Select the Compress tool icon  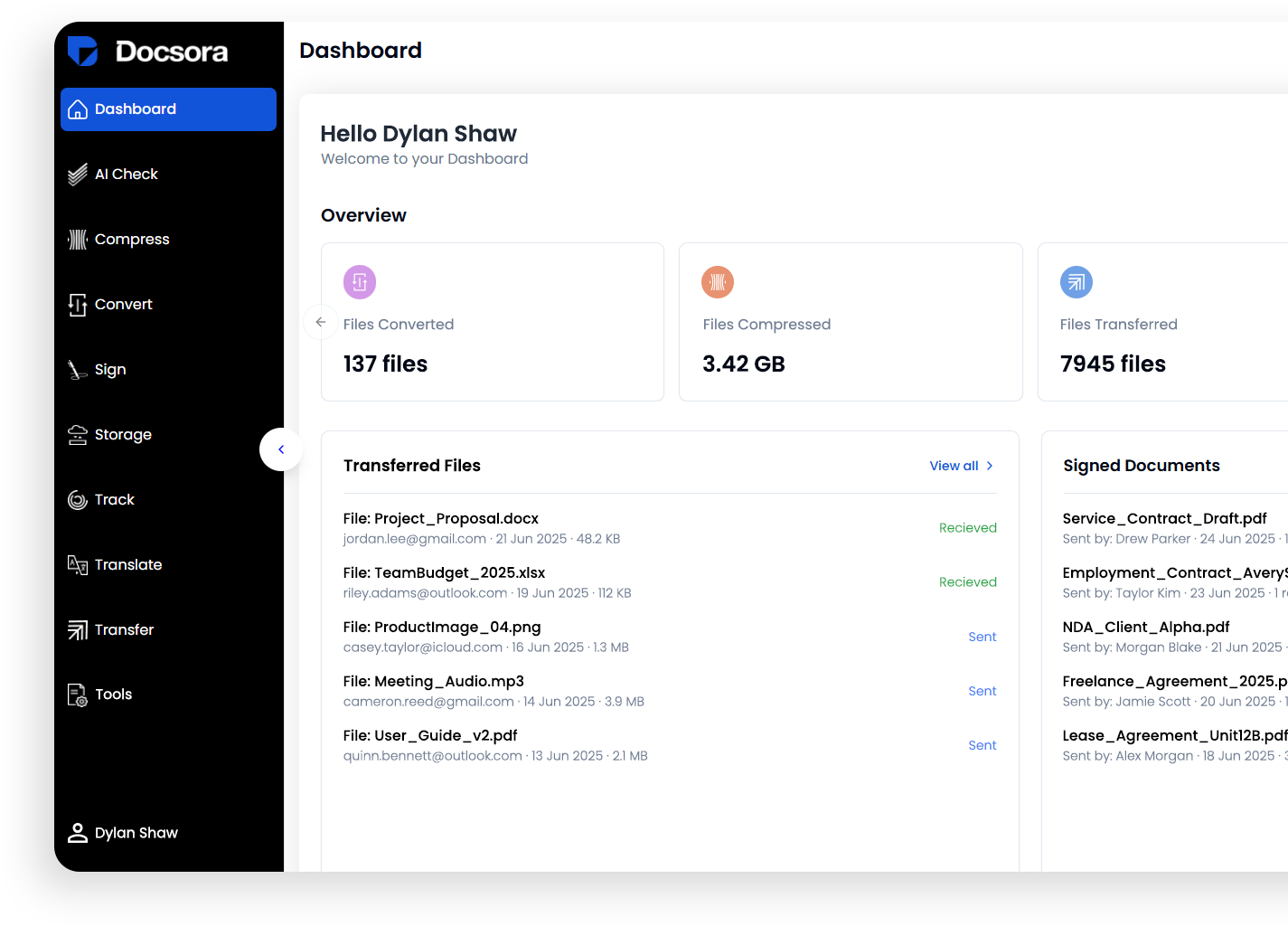[78, 240]
